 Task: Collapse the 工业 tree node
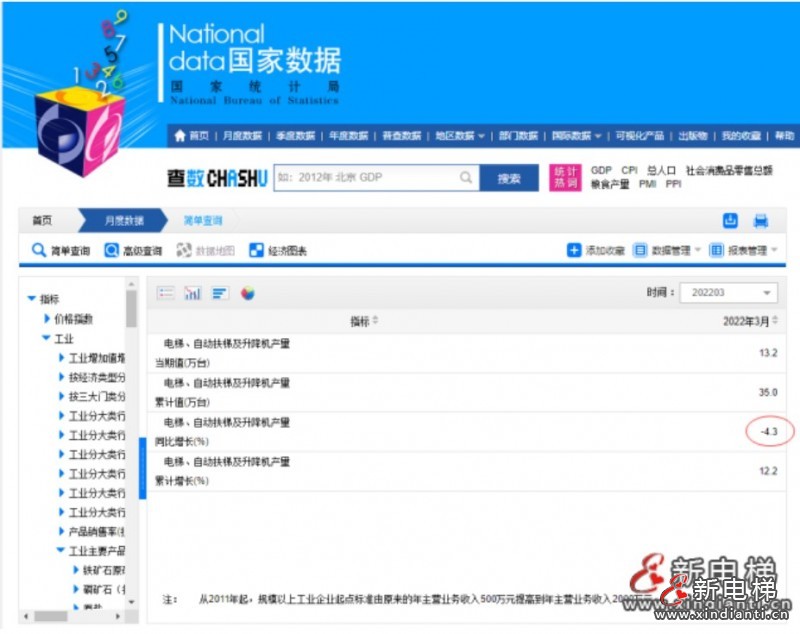click(47, 339)
